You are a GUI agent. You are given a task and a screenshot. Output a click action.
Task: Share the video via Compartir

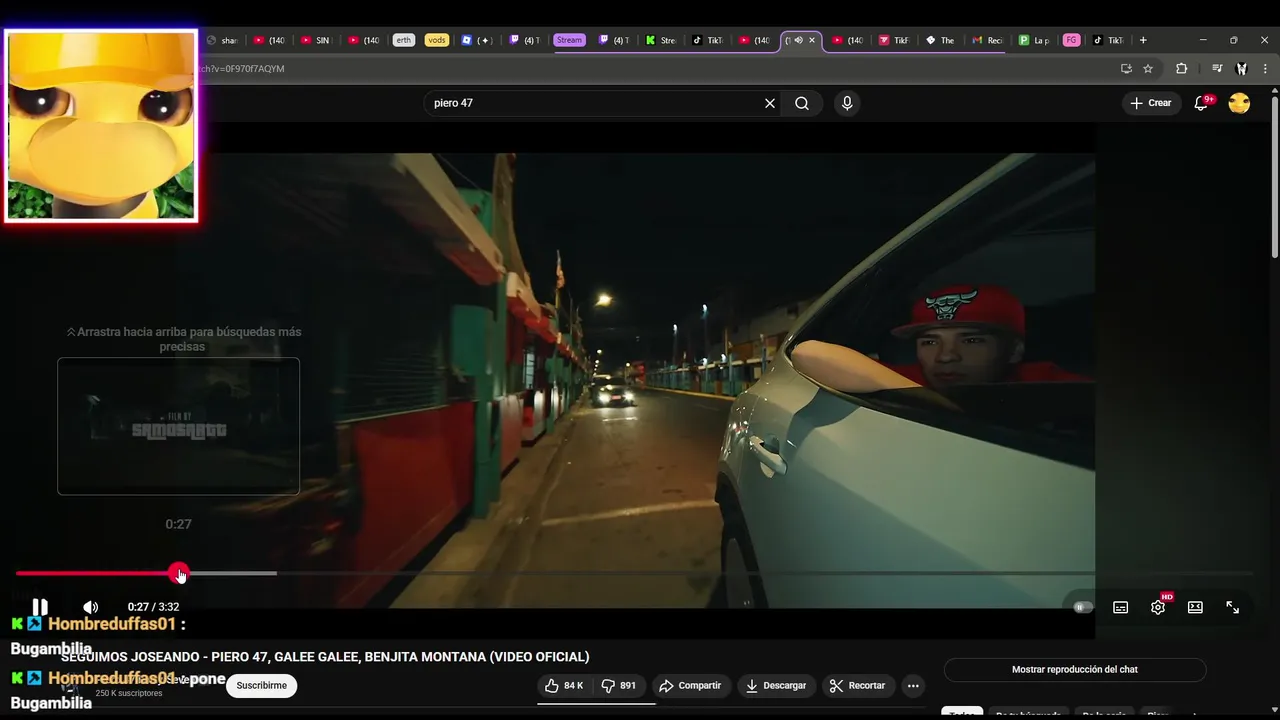coord(690,686)
